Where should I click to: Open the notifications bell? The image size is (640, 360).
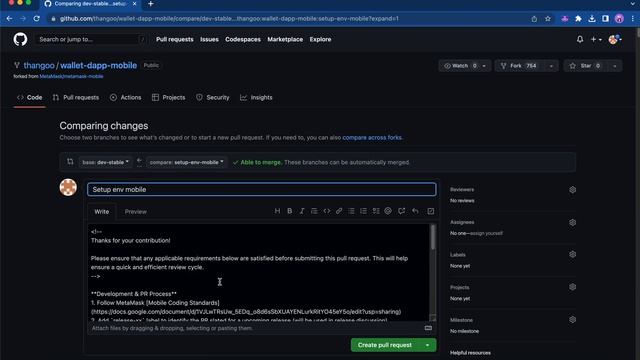click(580, 40)
